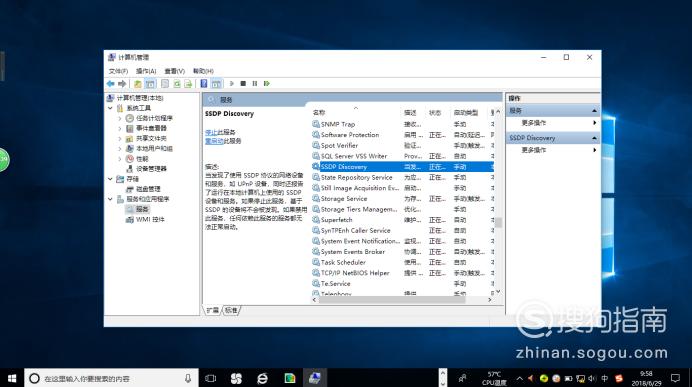Select WMI 控件 in the tree
692x387 pixels.
point(150,219)
